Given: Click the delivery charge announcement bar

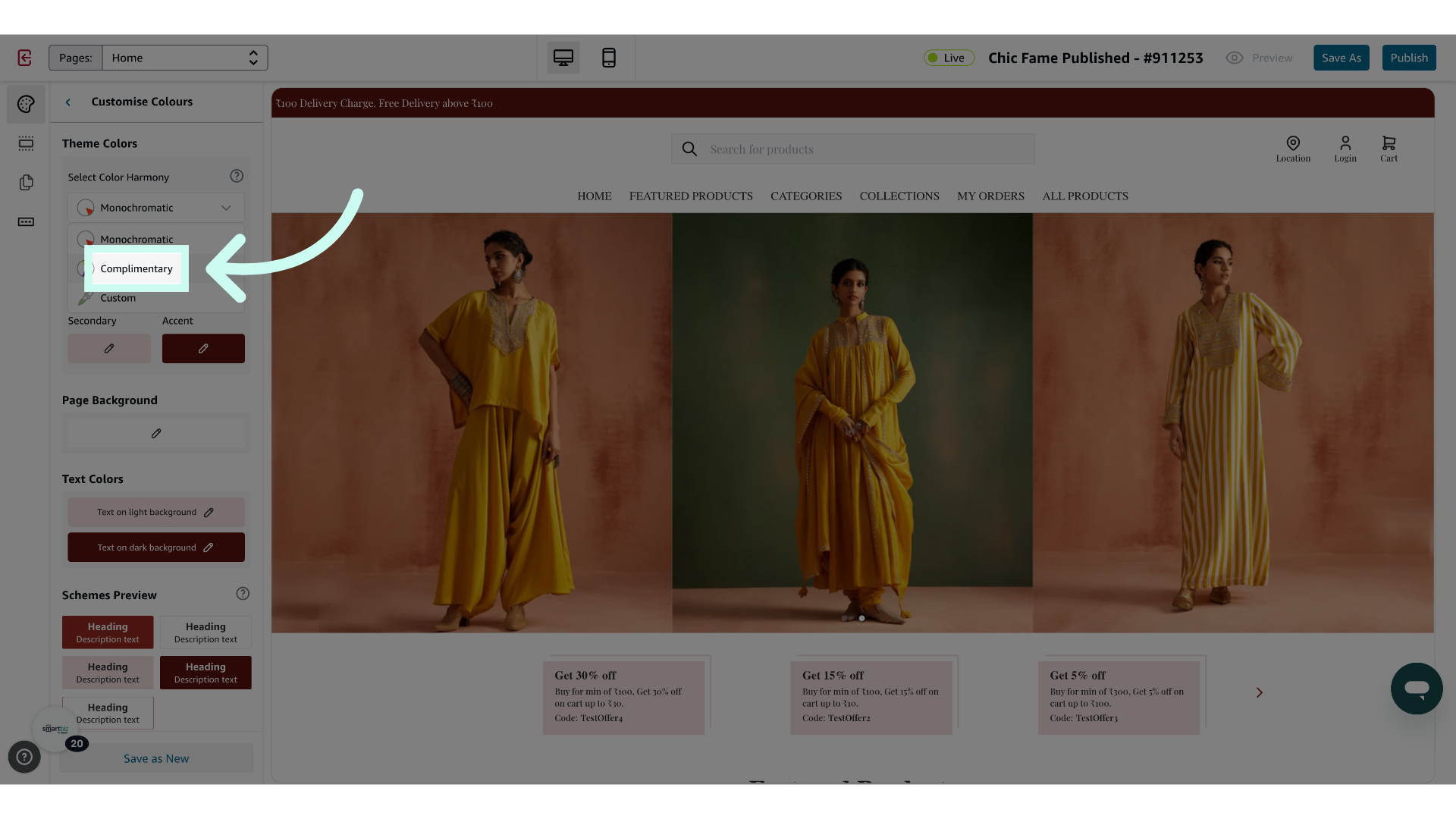Looking at the screenshot, I should (853, 103).
